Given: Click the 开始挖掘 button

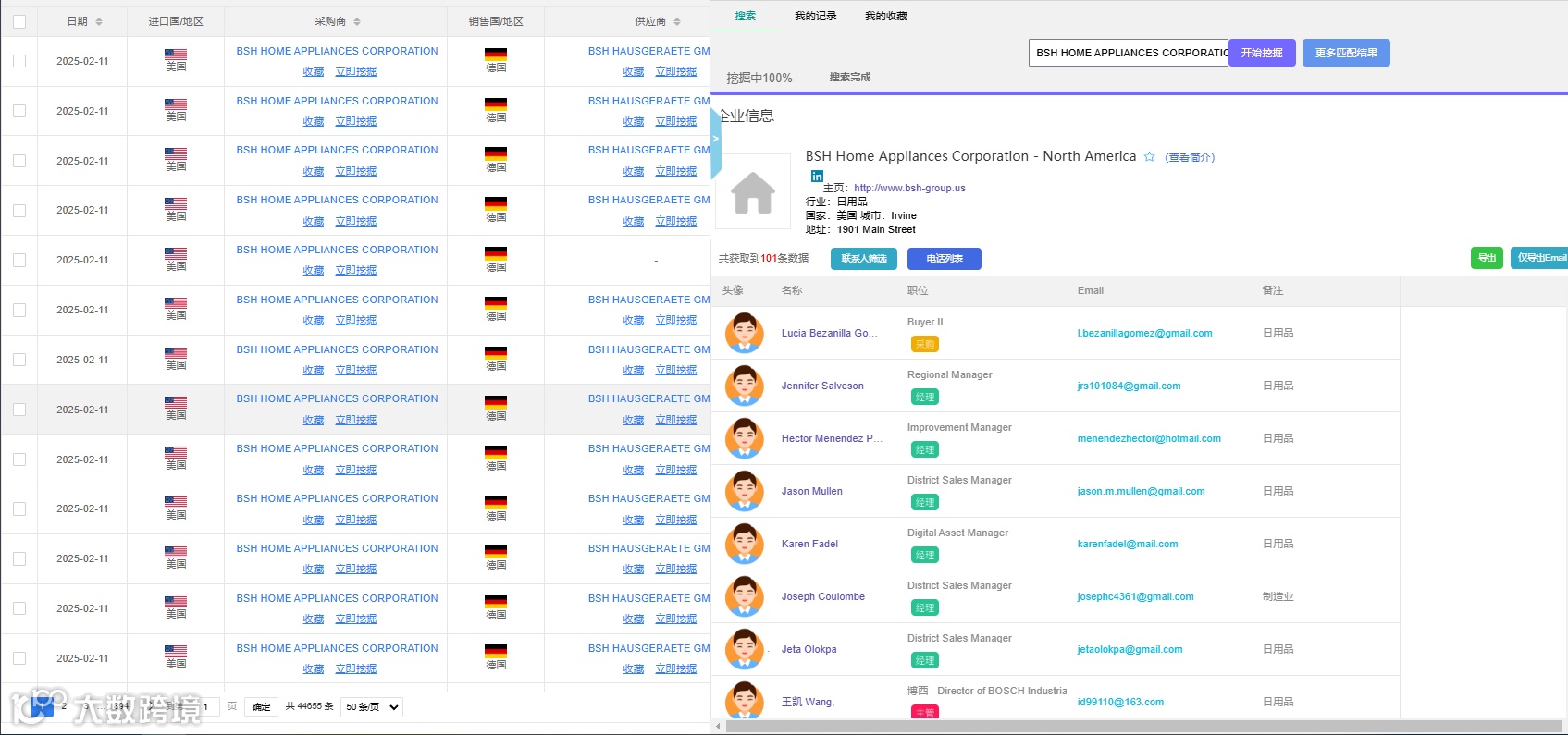Looking at the screenshot, I should pyautogui.click(x=1262, y=53).
